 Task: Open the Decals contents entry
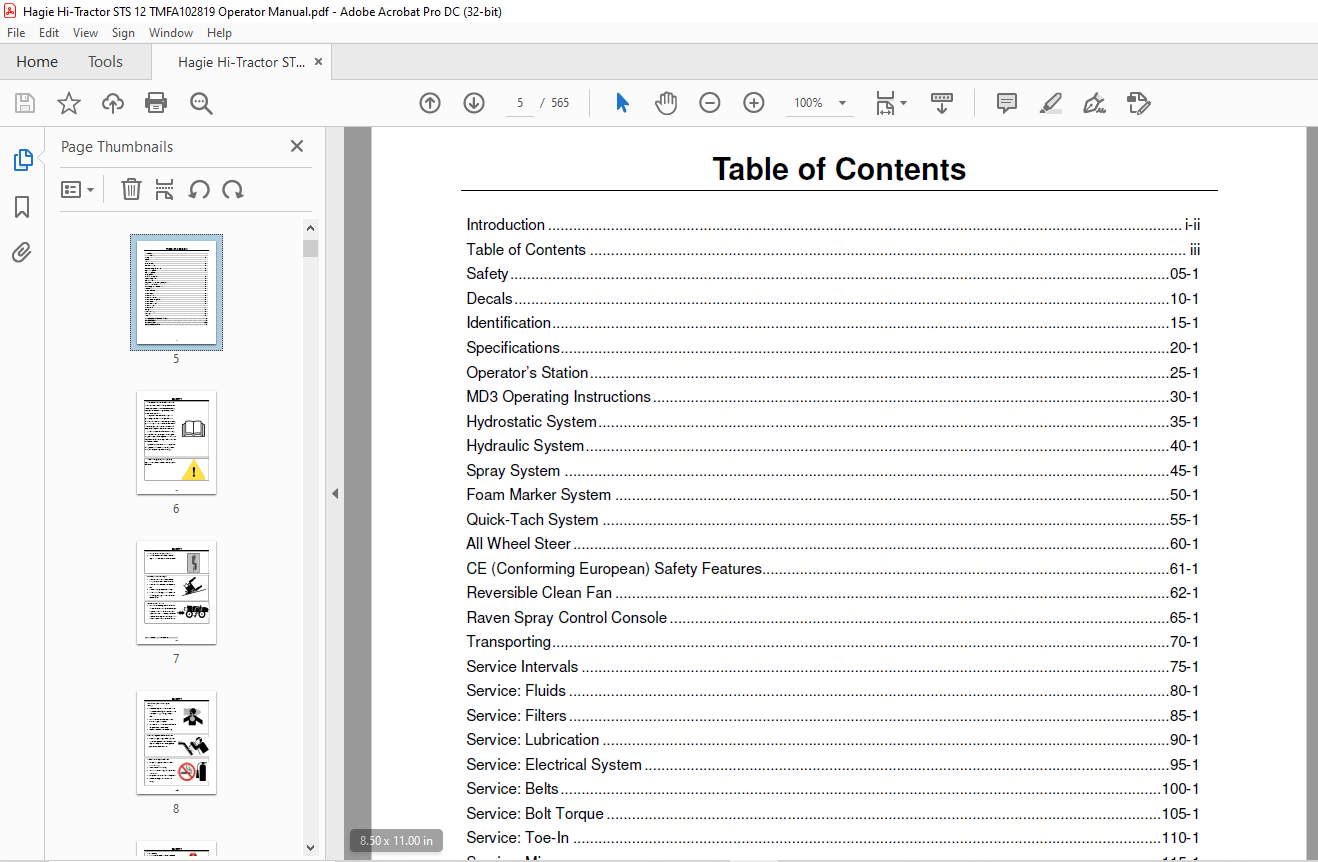point(832,298)
